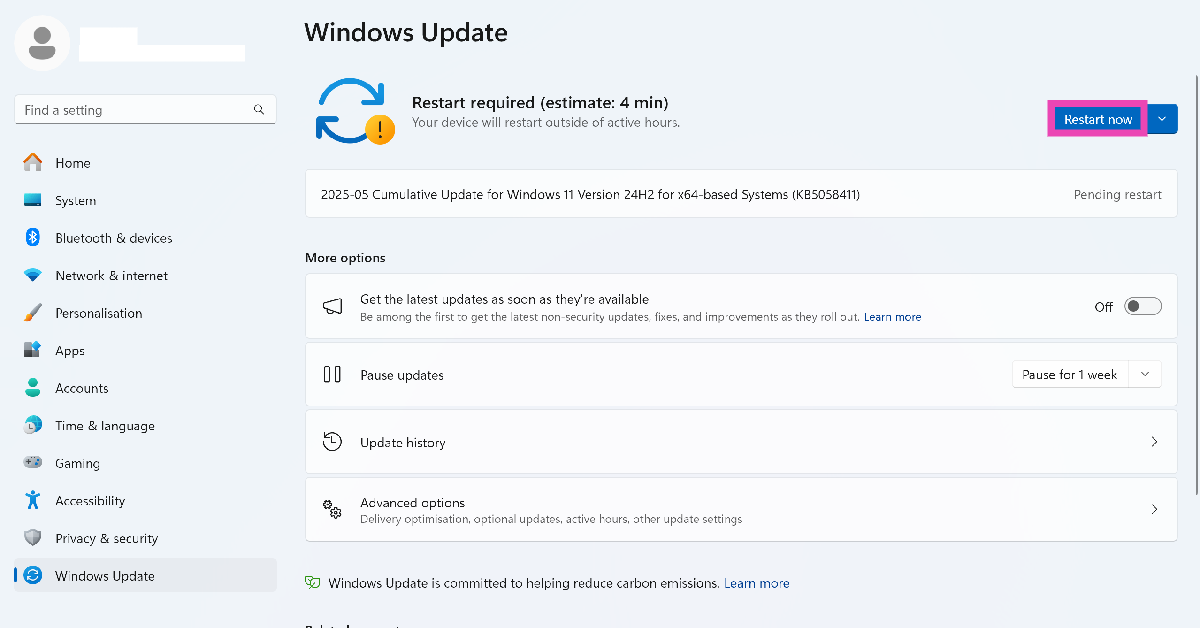Go to the System settings section
The image size is (1200, 628).
click(x=76, y=200)
